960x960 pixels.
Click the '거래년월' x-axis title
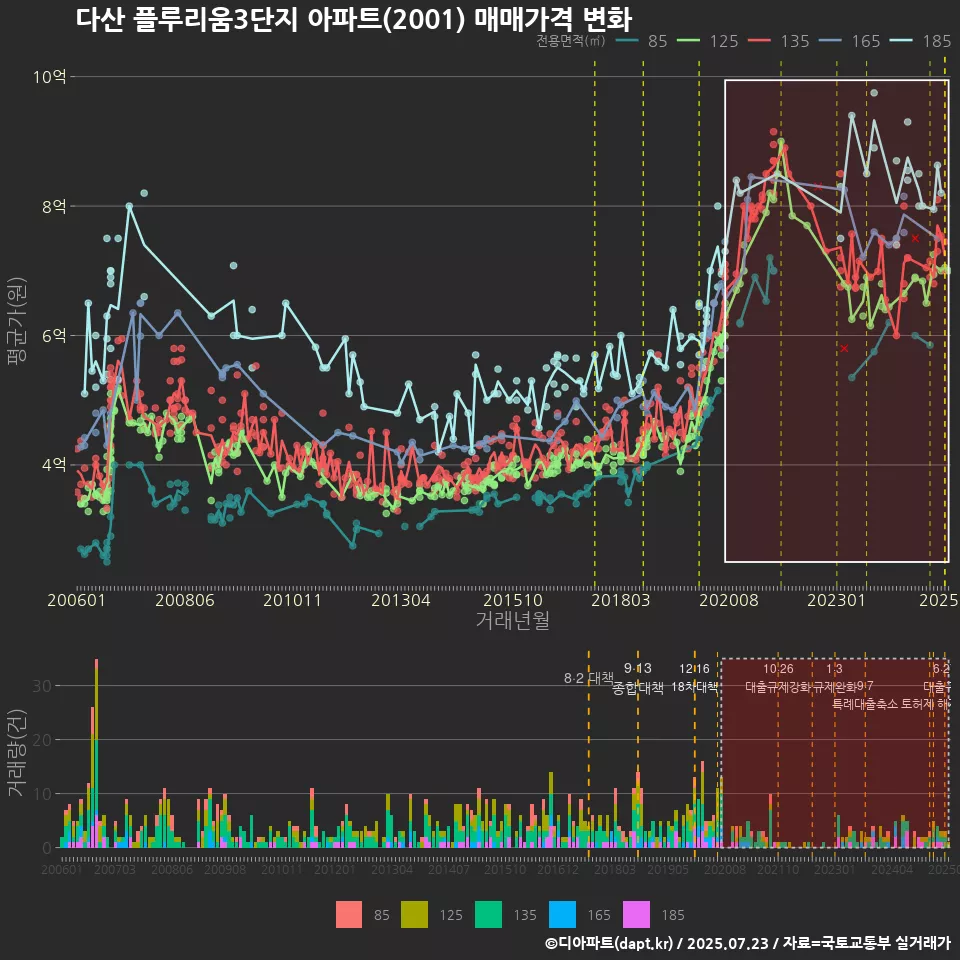click(512, 620)
